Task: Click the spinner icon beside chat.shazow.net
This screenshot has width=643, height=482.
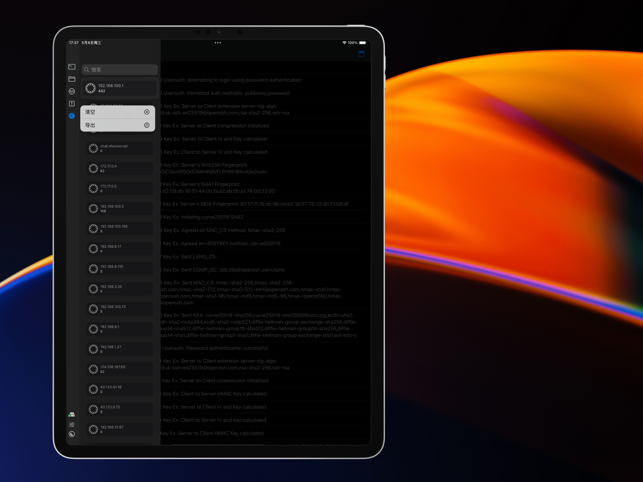Action: (x=93, y=148)
